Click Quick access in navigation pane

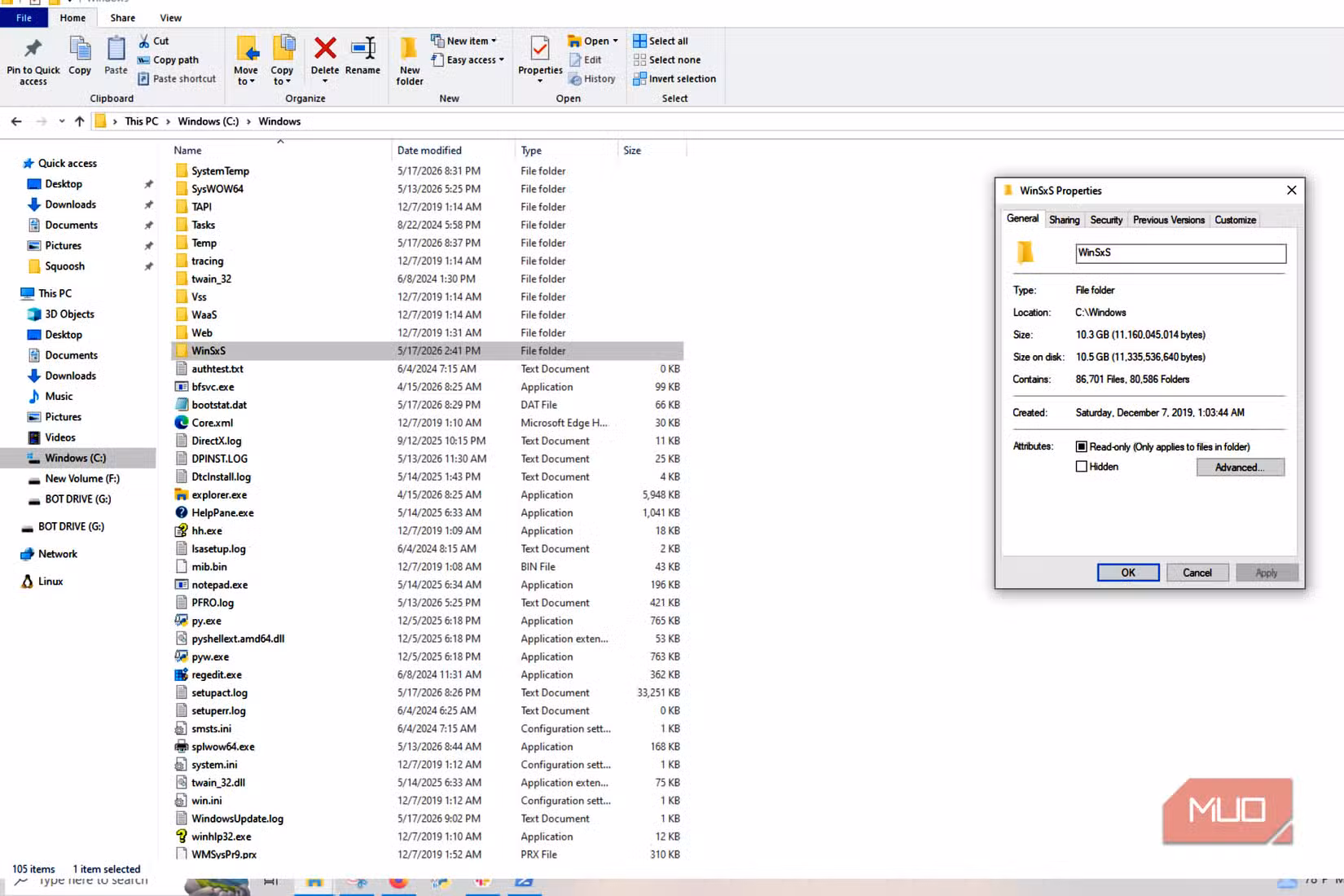pos(67,164)
